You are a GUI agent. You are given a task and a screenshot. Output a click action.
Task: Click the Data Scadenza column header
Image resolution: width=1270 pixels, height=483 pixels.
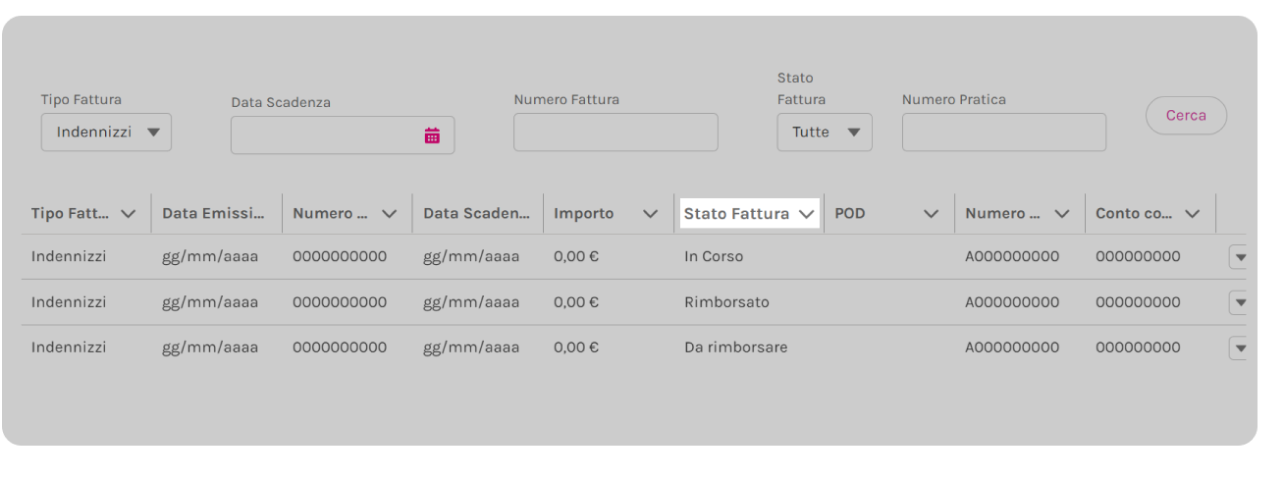476,214
